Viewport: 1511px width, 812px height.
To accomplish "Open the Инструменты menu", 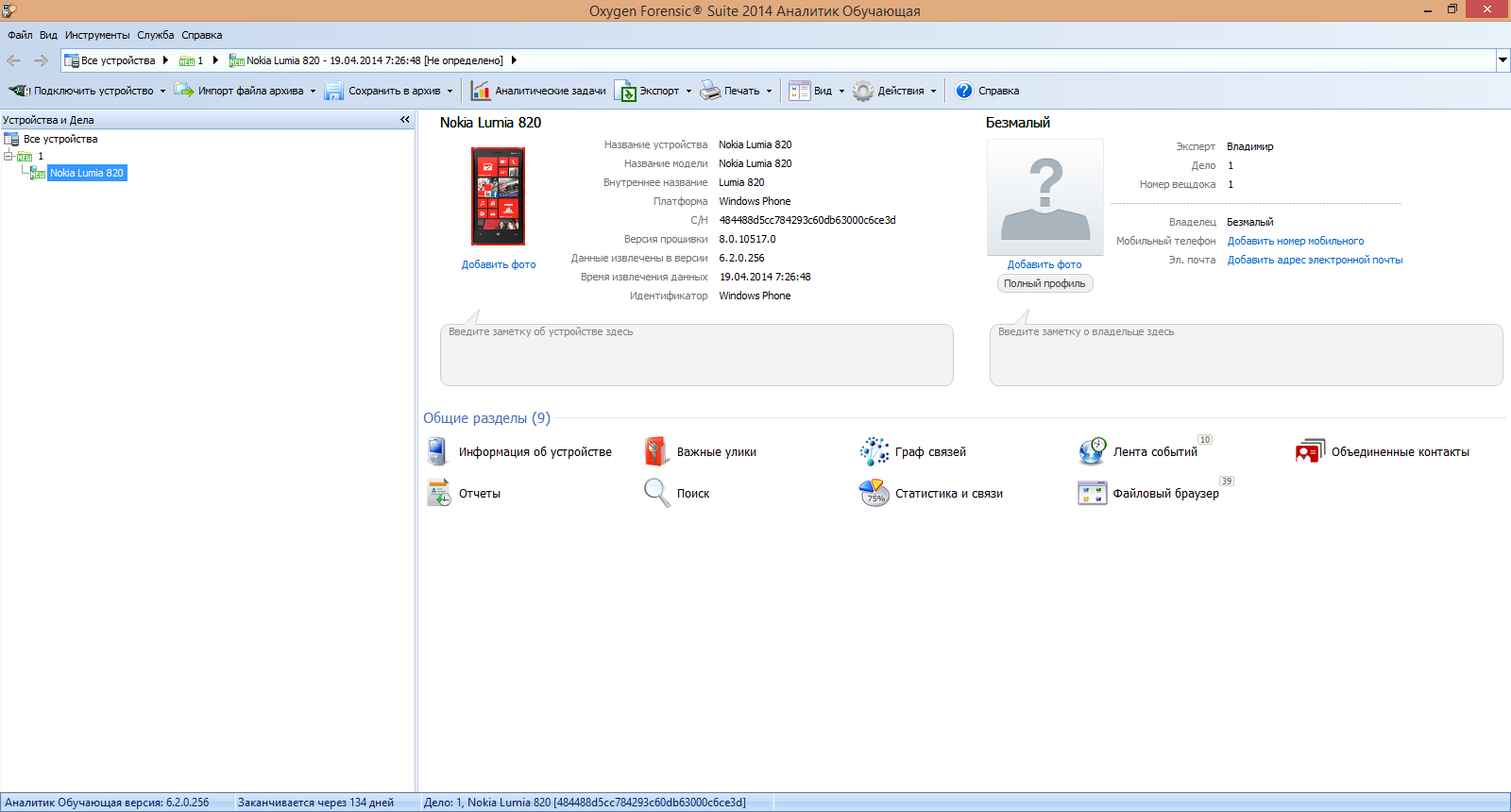I will (97, 35).
